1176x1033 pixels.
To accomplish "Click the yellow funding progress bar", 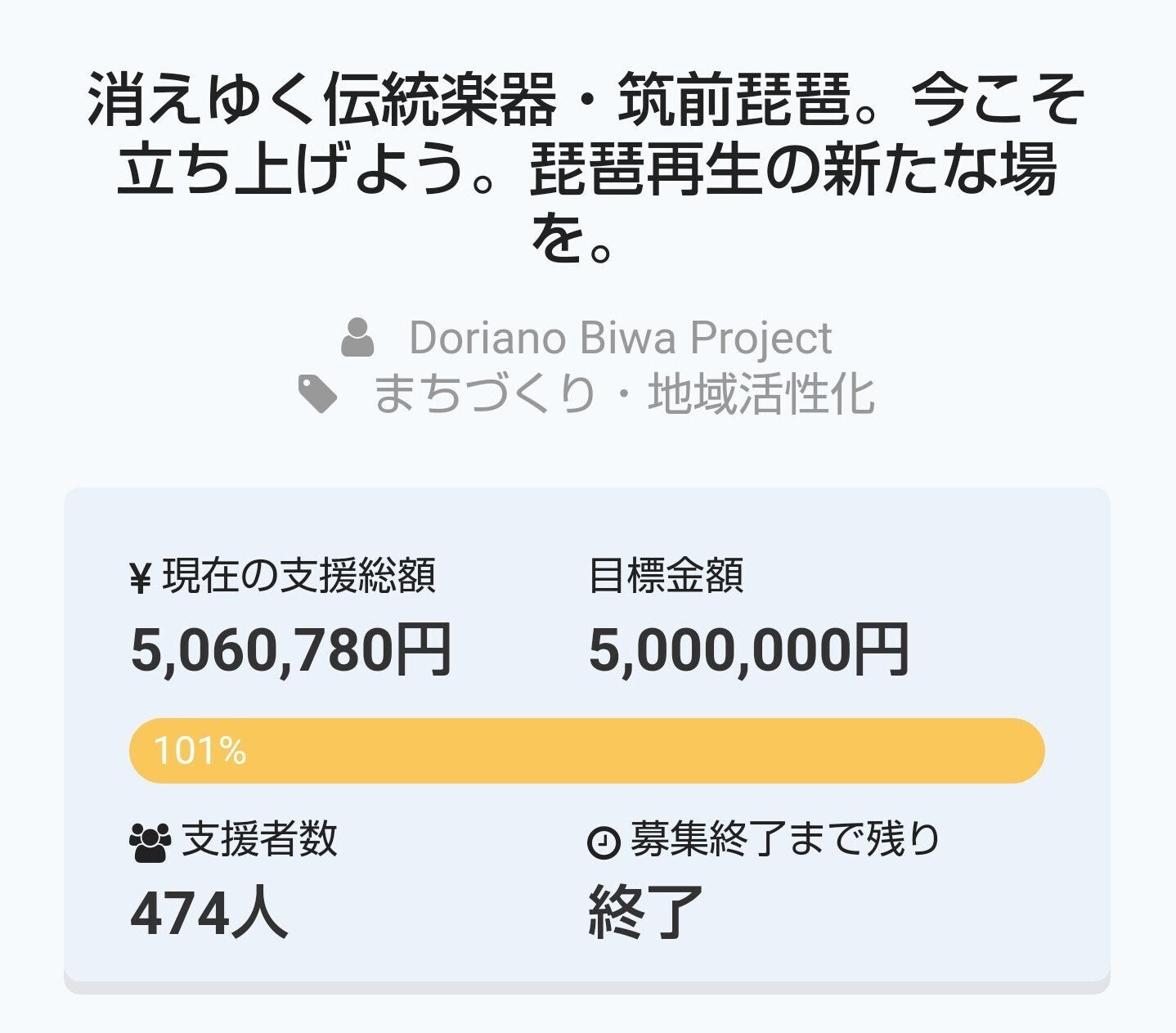I will (586, 751).
